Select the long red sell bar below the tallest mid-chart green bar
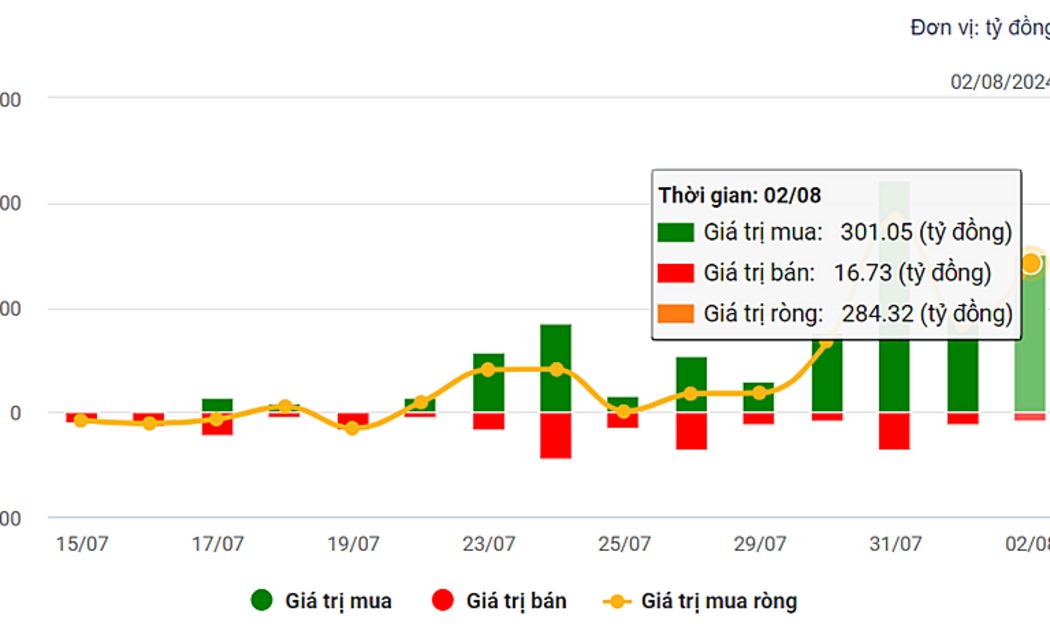The width and height of the screenshot is (1050, 630). pos(556,435)
